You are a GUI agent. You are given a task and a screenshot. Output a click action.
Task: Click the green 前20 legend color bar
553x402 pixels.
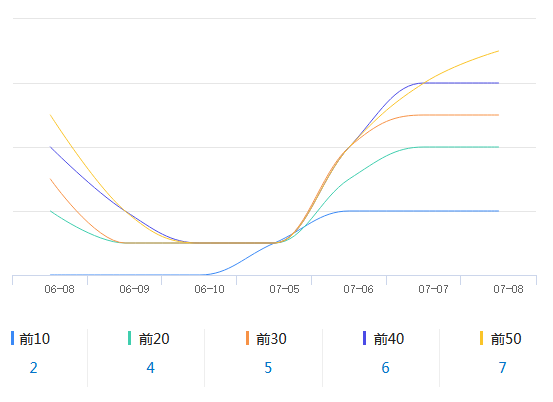click(130, 338)
